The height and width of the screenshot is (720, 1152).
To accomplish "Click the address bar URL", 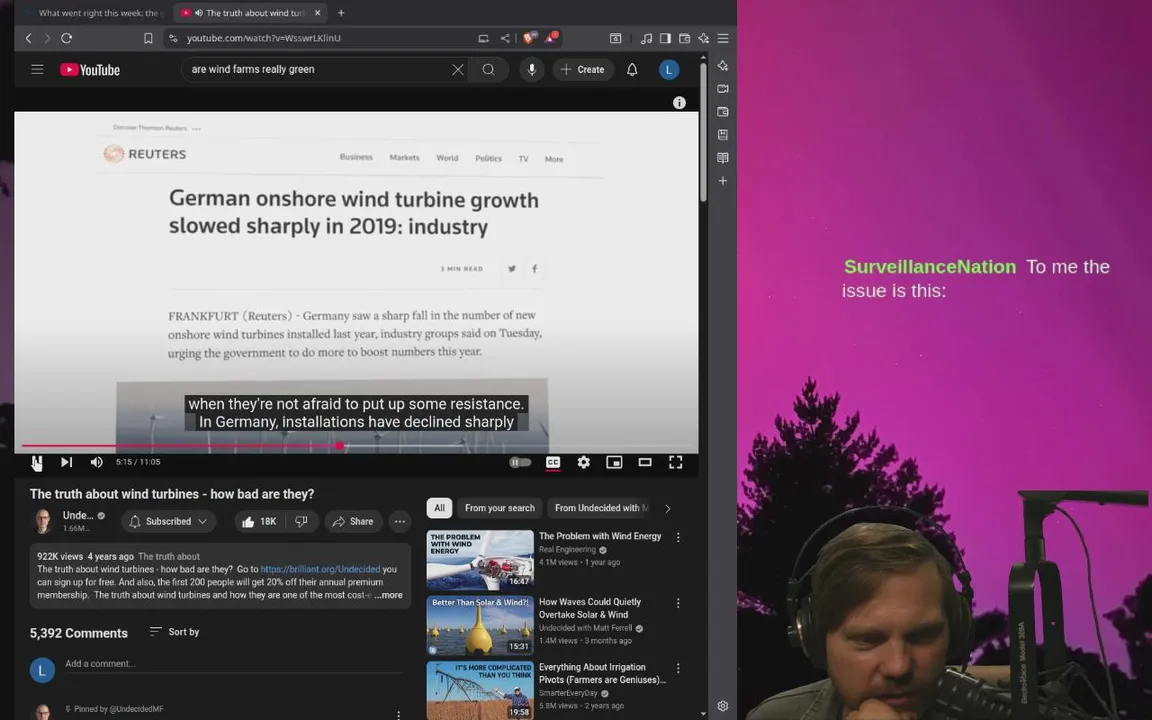I will point(264,38).
